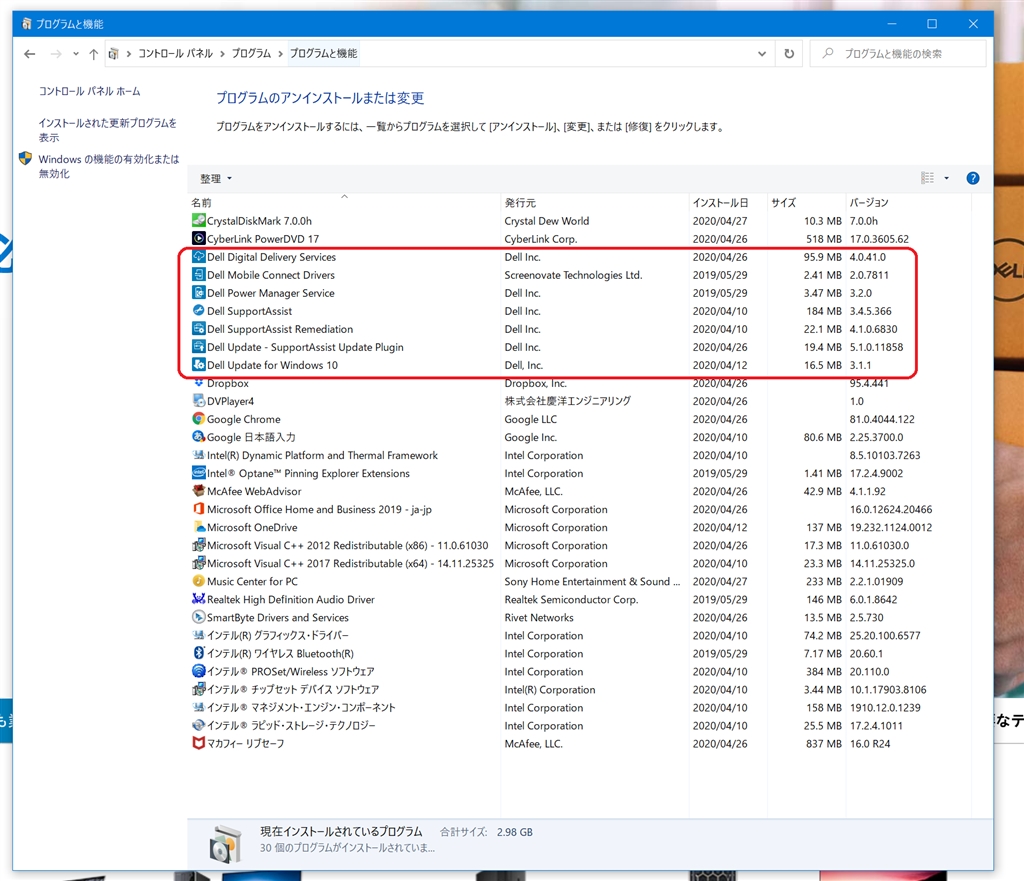Click コントロール パネル in the breadcrumb
The height and width of the screenshot is (881, 1024).
click(175, 54)
